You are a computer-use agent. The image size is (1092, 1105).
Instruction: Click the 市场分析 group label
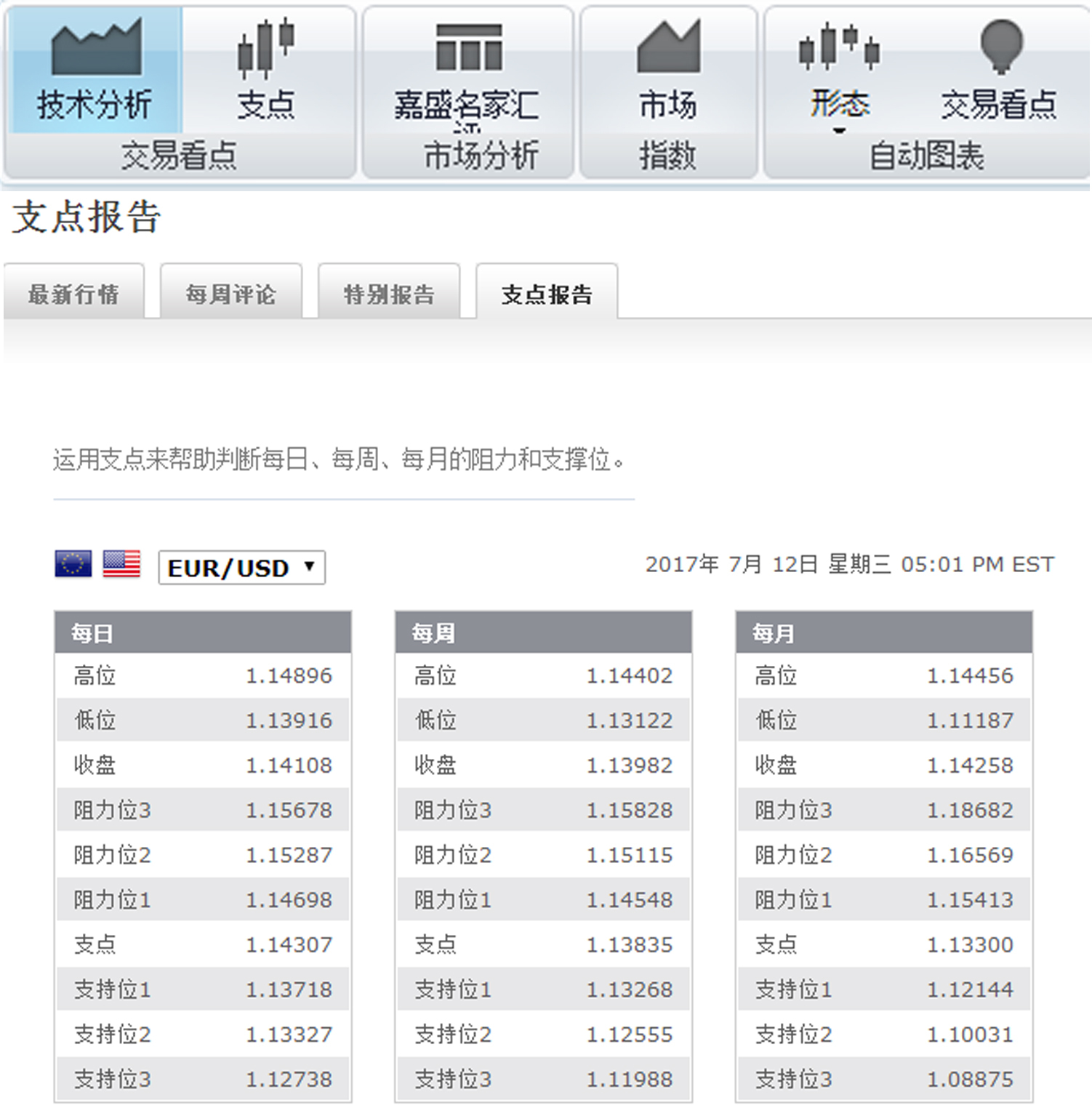(x=481, y=156)
